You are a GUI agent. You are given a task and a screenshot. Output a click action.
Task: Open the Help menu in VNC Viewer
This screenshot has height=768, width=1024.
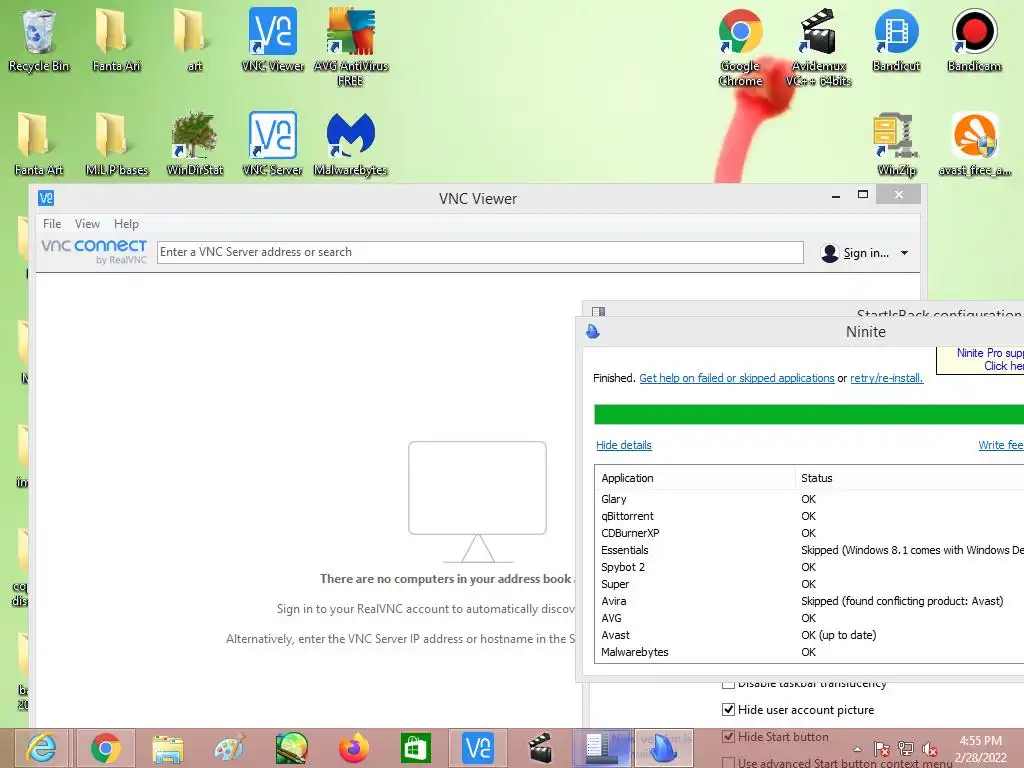tap(126, 223)
